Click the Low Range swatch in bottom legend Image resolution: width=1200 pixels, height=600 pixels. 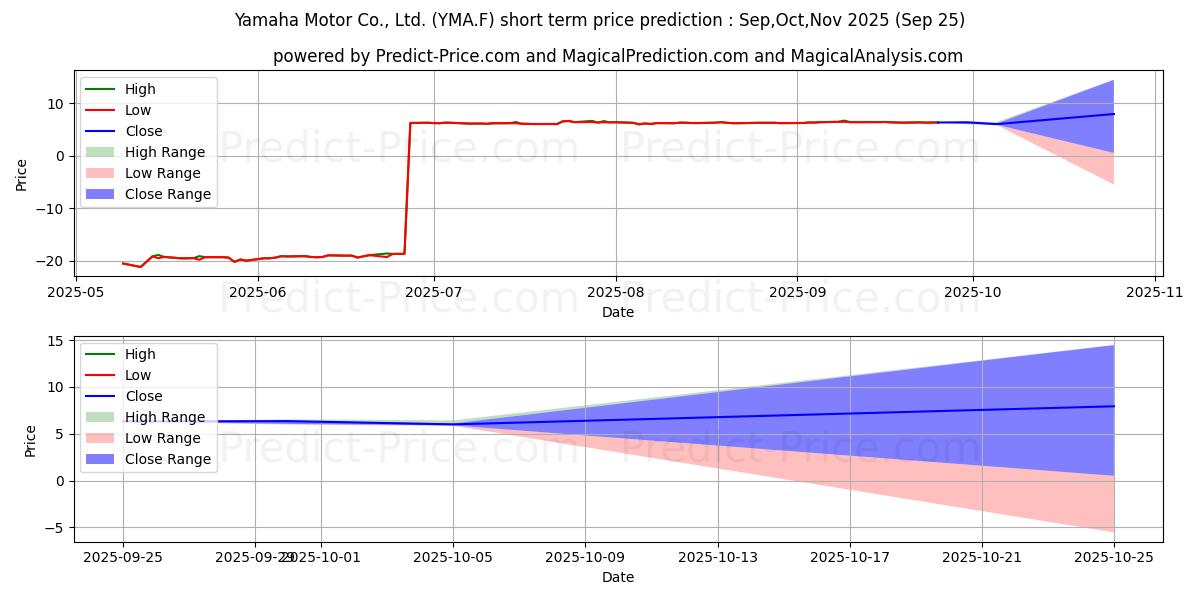[100, 439]
